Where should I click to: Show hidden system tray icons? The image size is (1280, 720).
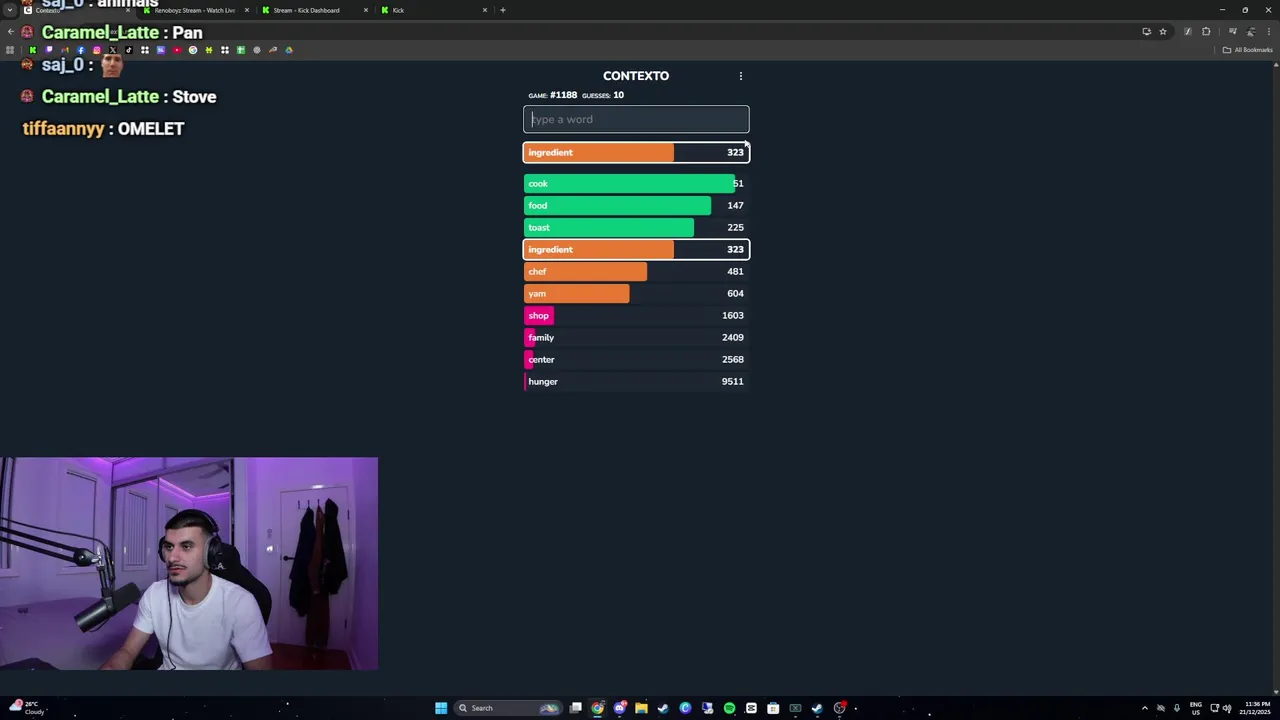point(1145,708)
